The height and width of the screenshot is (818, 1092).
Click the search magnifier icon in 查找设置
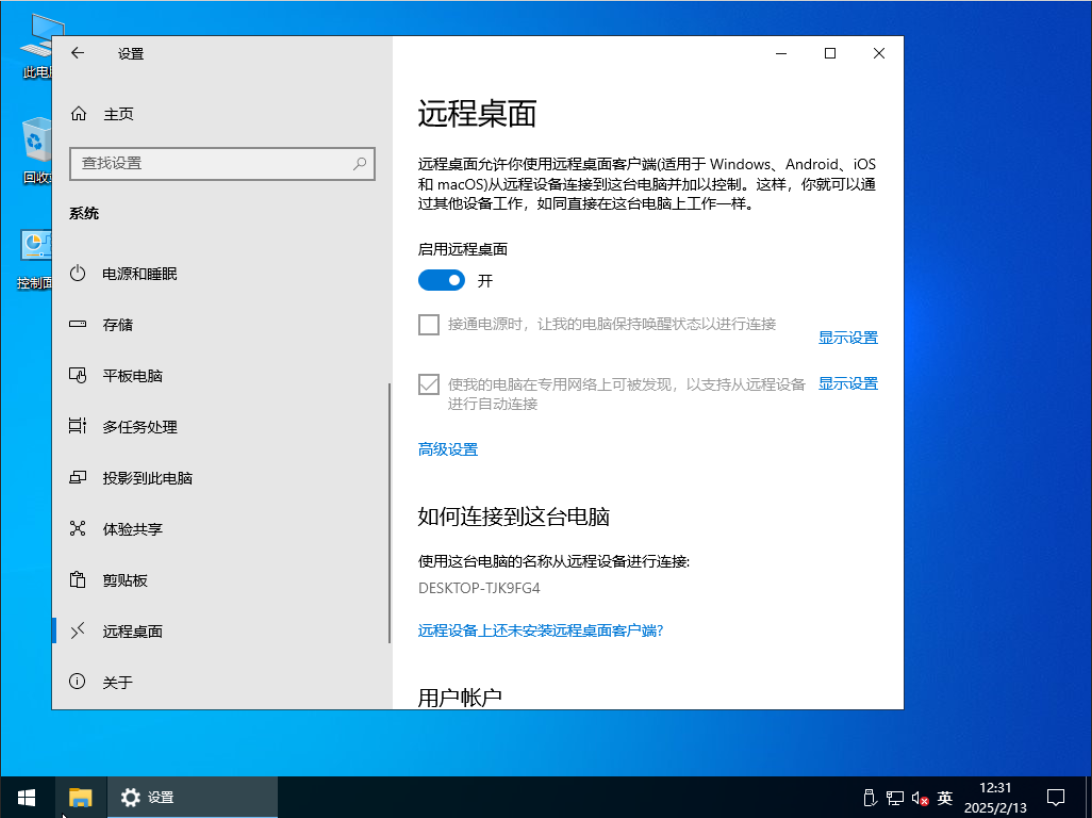(360, 163)
